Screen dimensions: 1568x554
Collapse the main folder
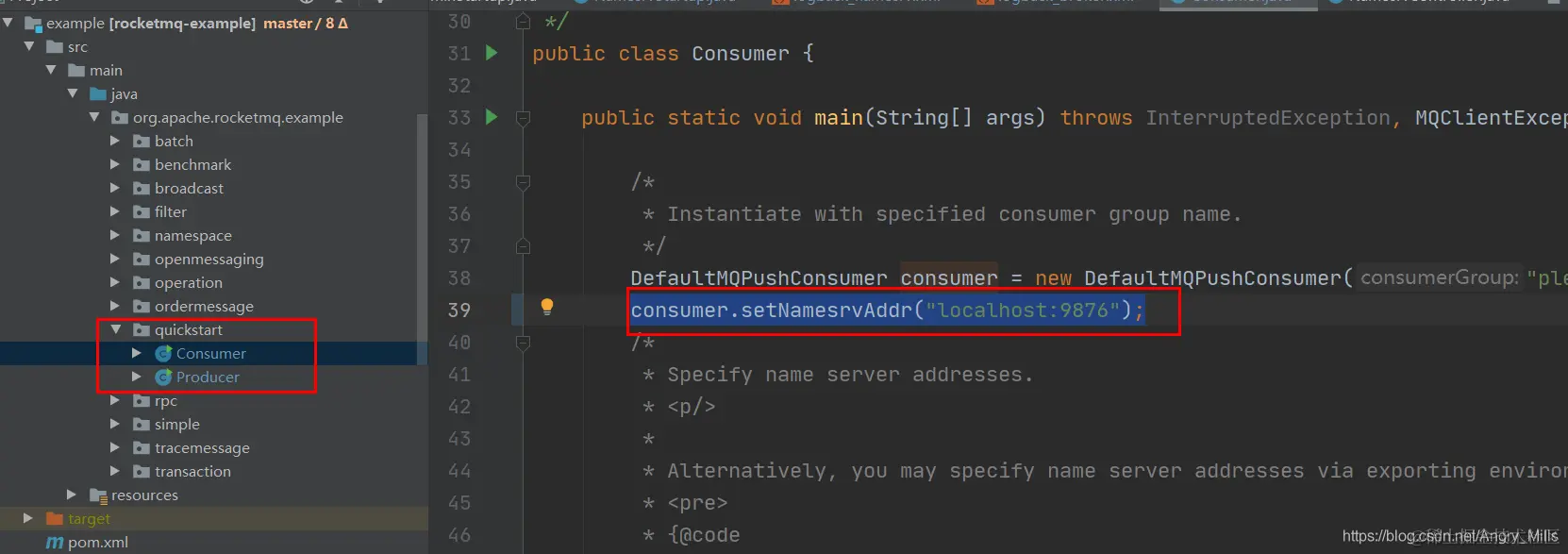(x=51, y=70)
